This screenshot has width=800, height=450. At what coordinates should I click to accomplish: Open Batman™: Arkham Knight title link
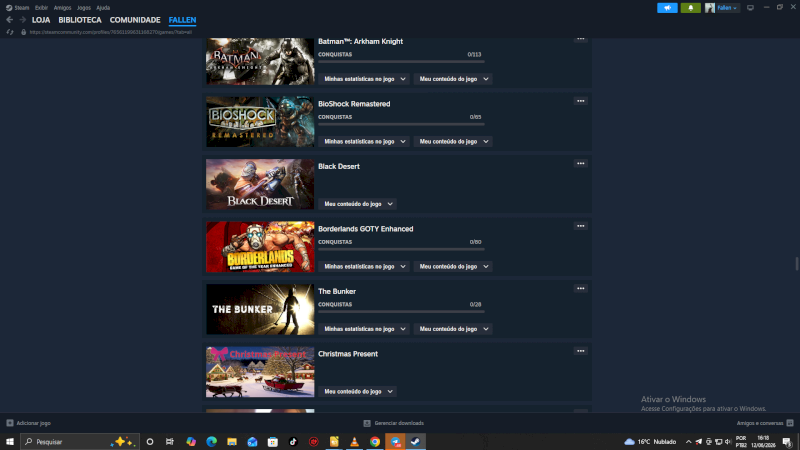point(360,42)
